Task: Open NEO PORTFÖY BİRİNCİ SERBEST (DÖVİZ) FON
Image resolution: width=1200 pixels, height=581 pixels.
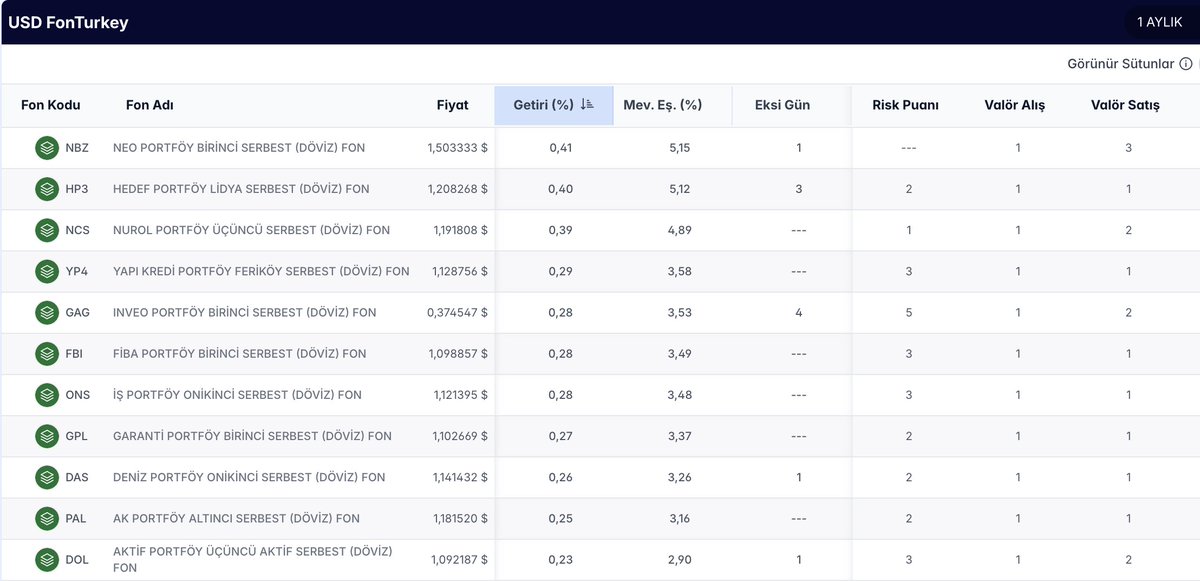Action: 239,148
